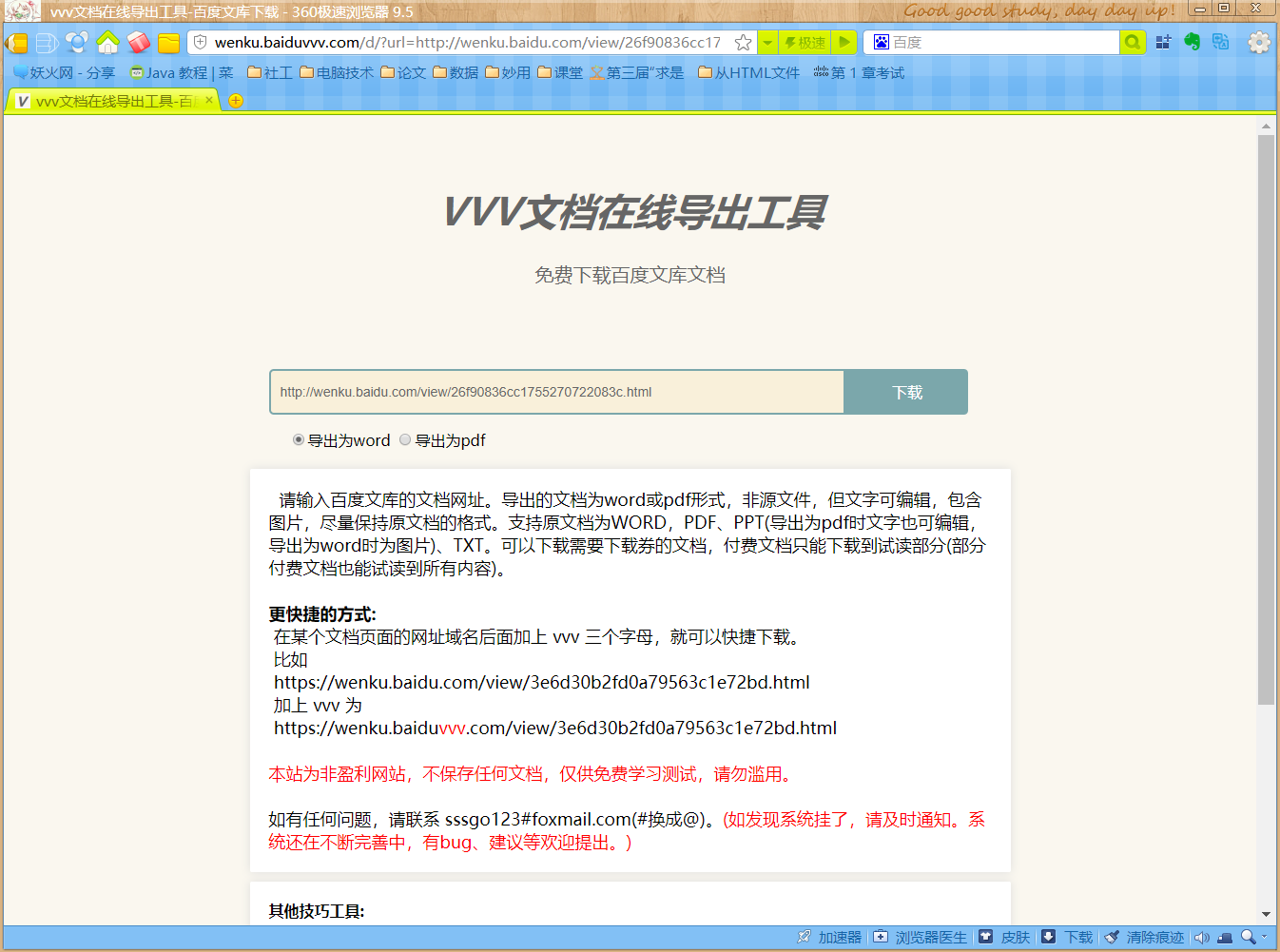Viewport: 1280px width, 952px height.
Task: Click the example URL ending 3e6d30b2fd0a79563c1e72bd.html under 比如
Action: pyautogui.click(x=542, y=682)
